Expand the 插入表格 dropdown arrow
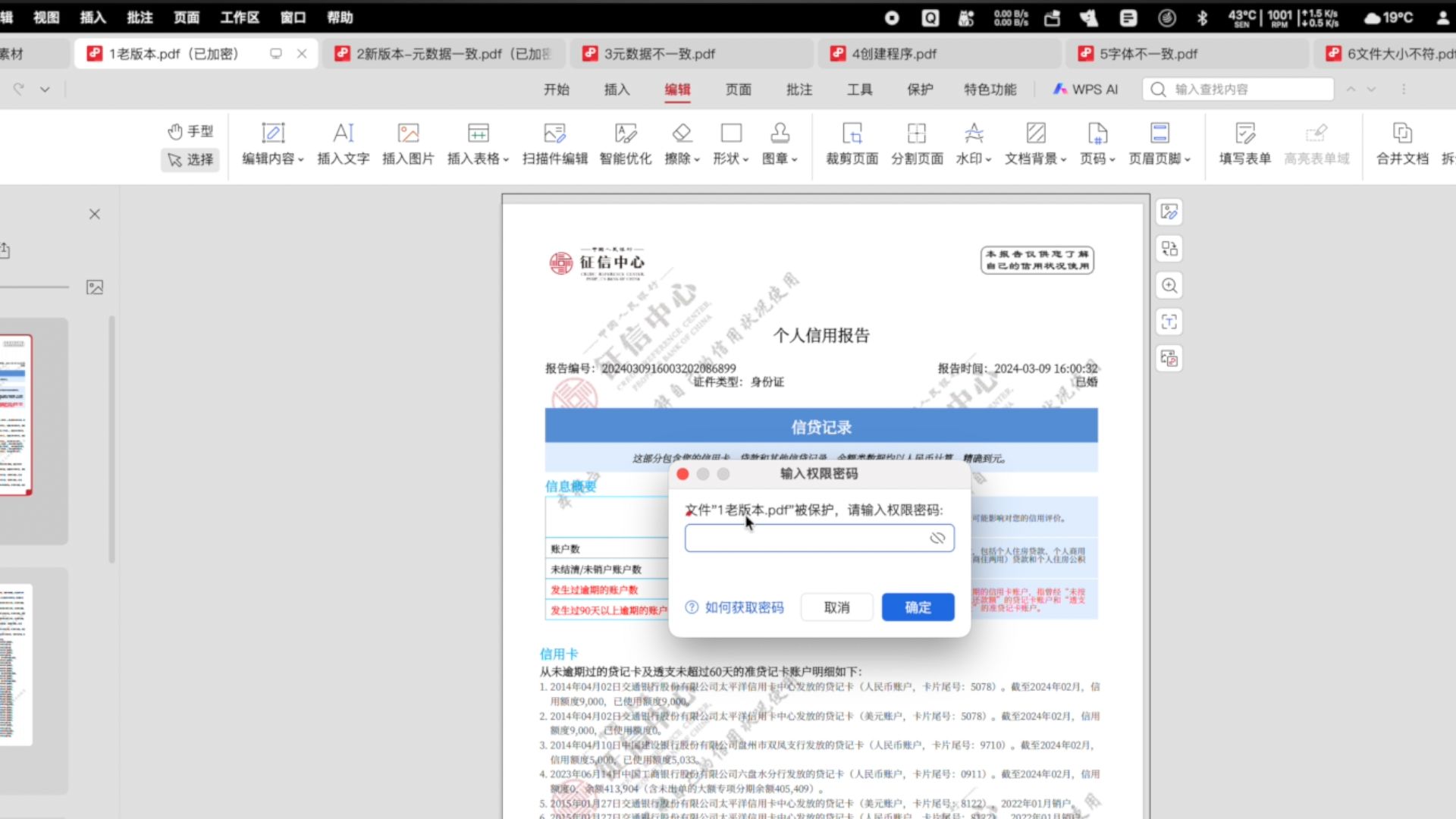This screenshot has width=1456, height=819. (506, 159)
